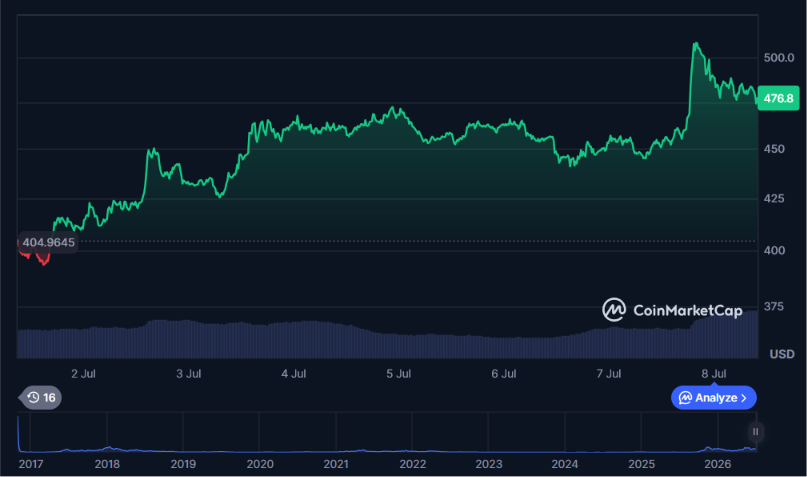The width and height of the screenshot is (807, 477).
Task: Click the timeline range pause handle
Action: click(x=755, y=432)
